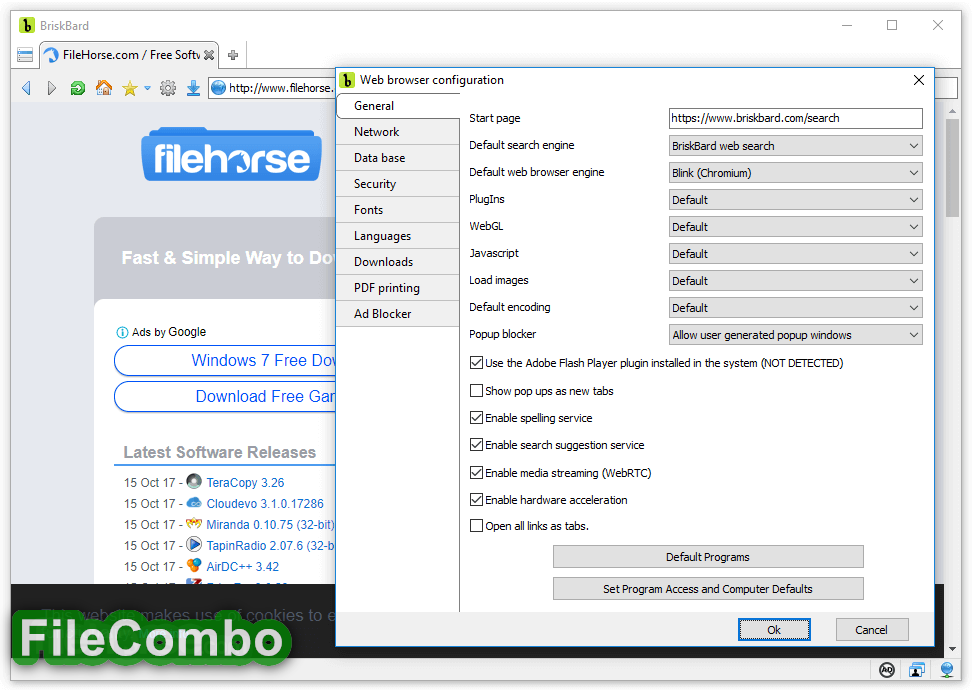Viewport: 972px width, 690px height.
Task: Open the Popup blocker dropdown
Action: (795, 335)
